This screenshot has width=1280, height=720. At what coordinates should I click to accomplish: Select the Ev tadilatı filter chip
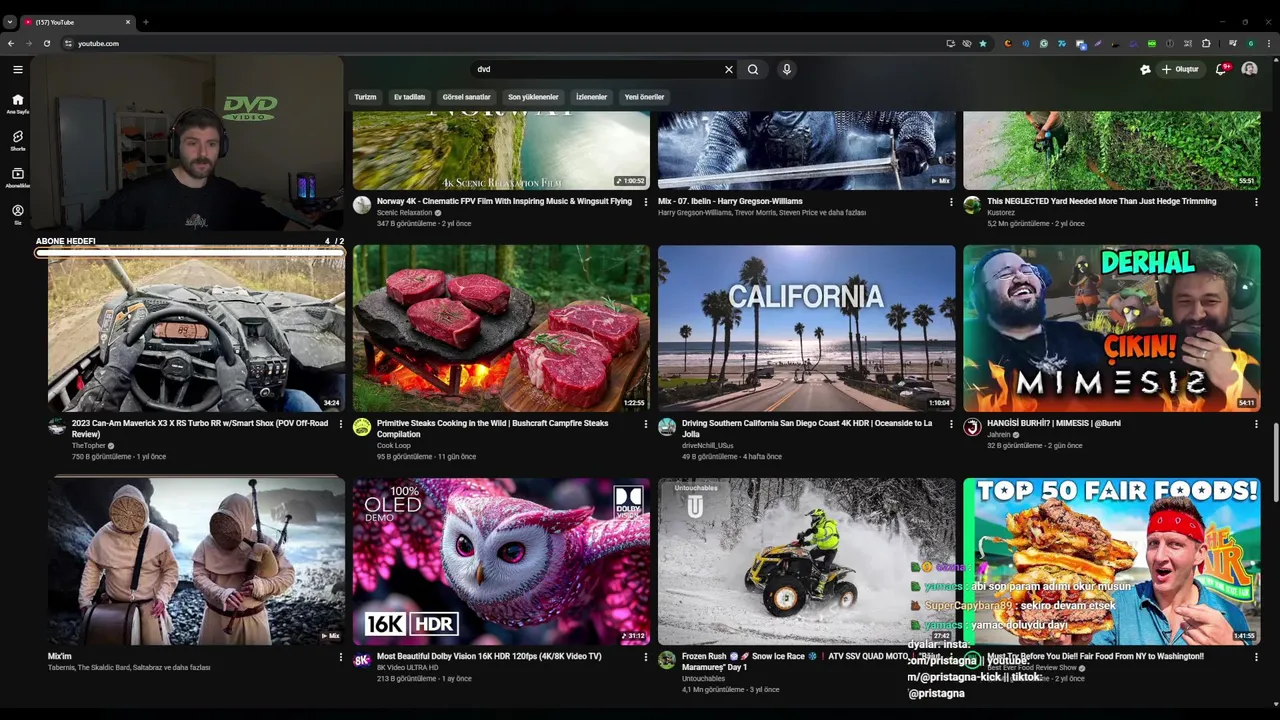(x=409, y=97)
